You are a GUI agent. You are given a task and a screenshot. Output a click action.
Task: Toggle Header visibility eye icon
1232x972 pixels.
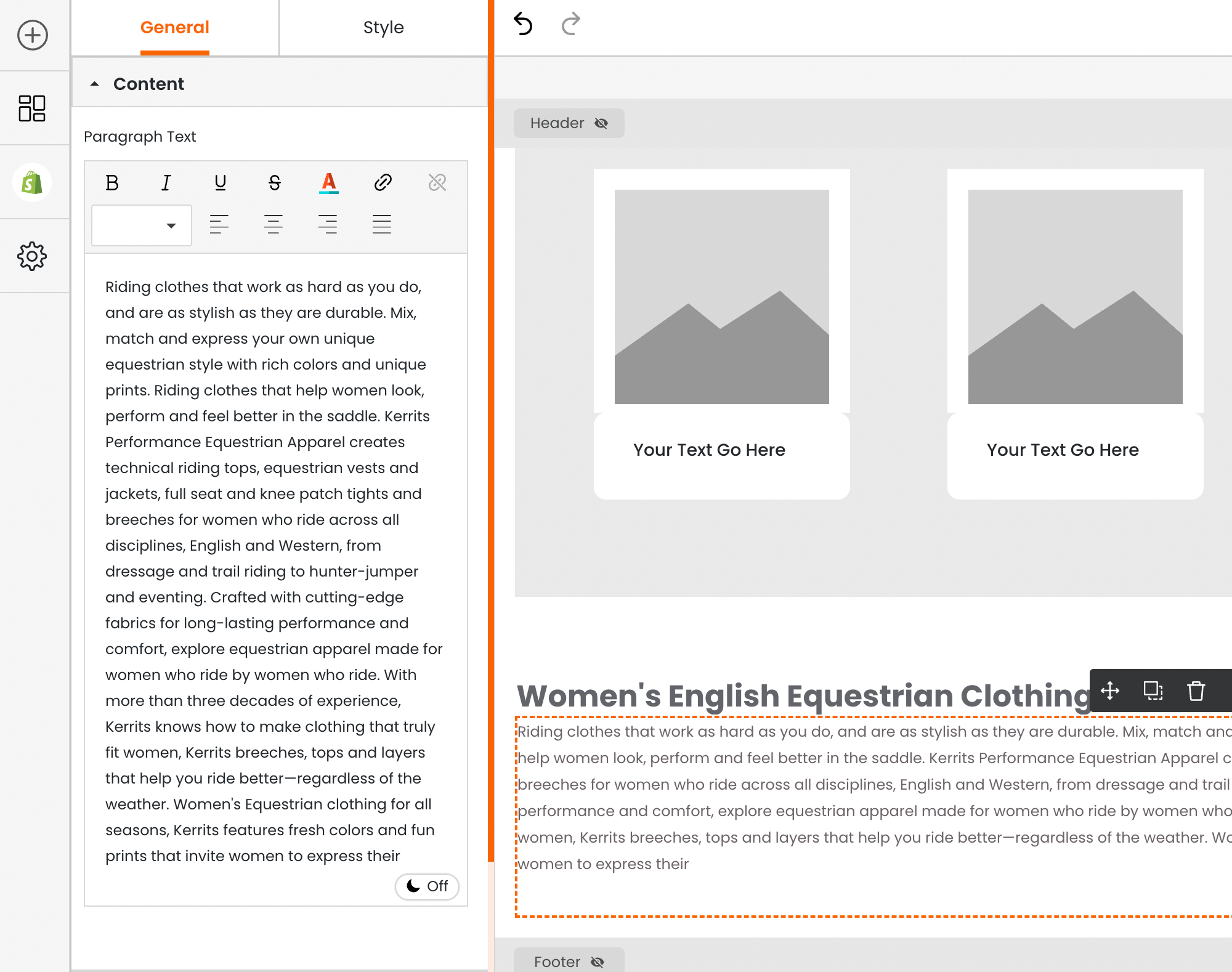pyautogui.click(x=601, y=123)
